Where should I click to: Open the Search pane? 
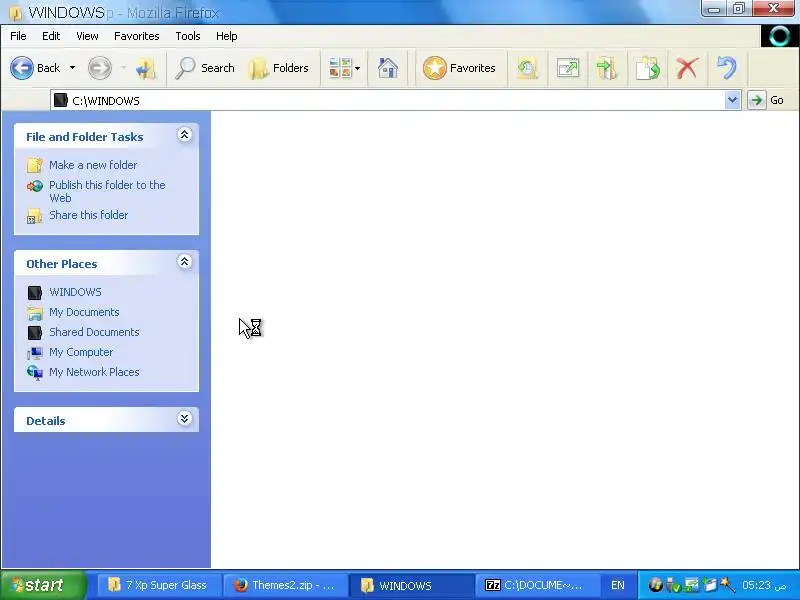click(x=205, y=68)
